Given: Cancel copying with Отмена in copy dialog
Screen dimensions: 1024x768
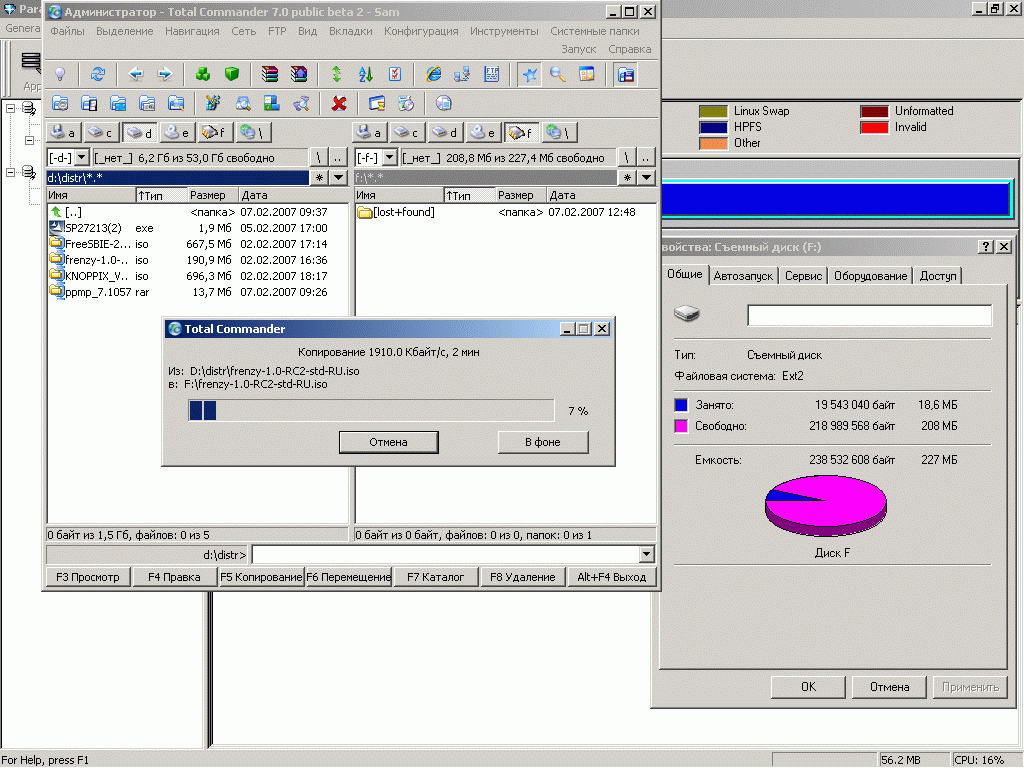Looking at the screenshot, I should click(389, 442).
